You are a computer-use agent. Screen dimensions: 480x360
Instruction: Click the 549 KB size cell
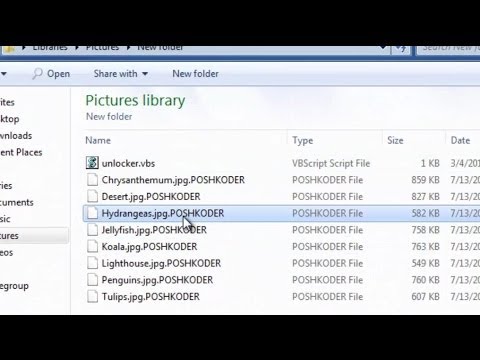click(x=425, y=263)
